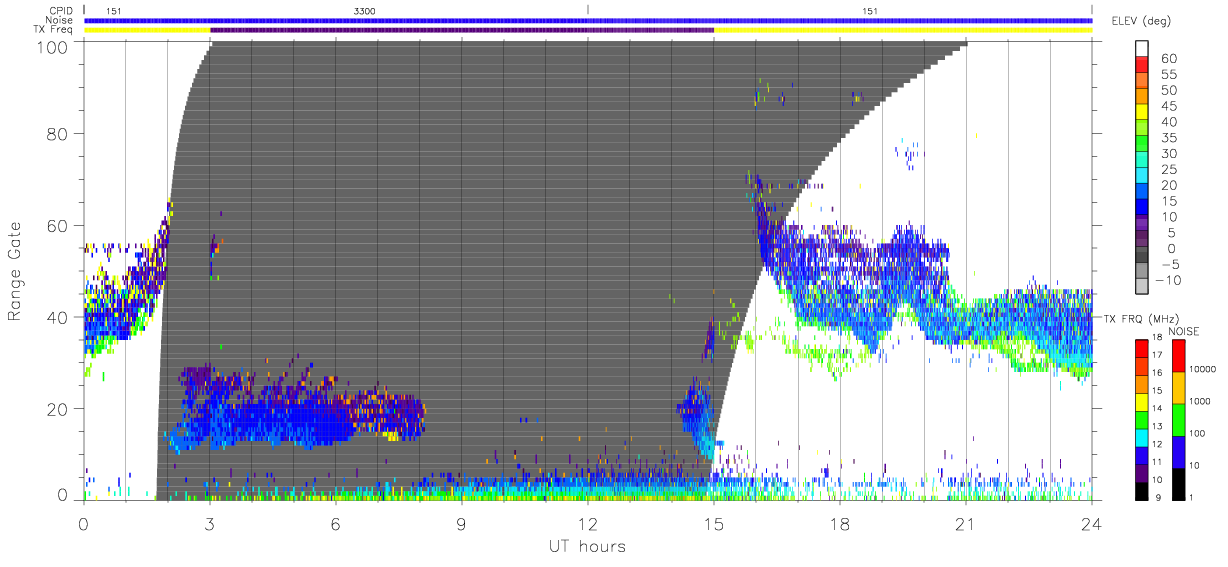Click the '17' label on TX FRQ colorbar
1228x567 pixels.
click(x=1156, y=355)
